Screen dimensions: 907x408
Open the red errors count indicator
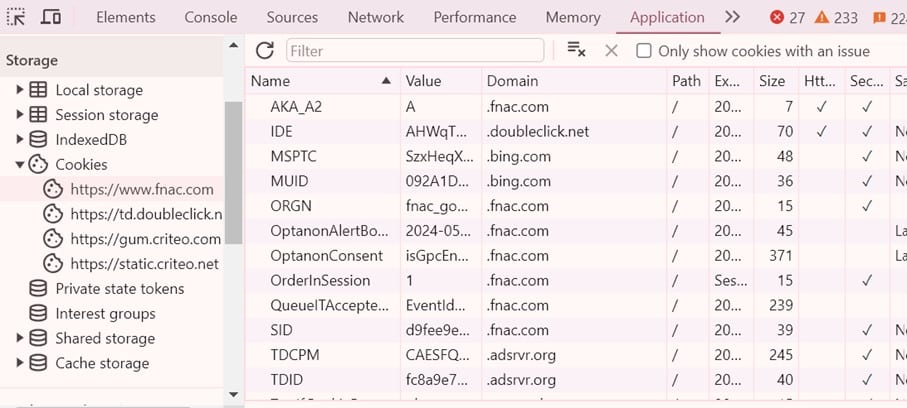tap(787, 18)
